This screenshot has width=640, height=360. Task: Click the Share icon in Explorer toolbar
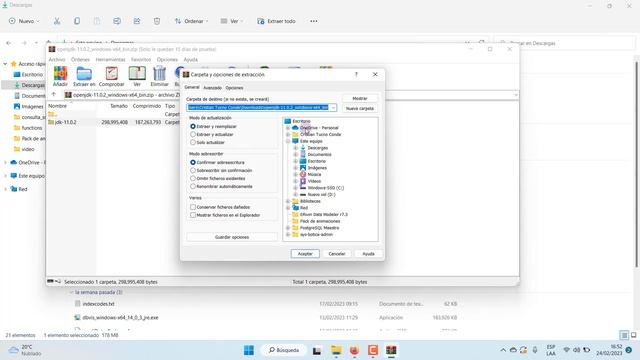(137, 21)
